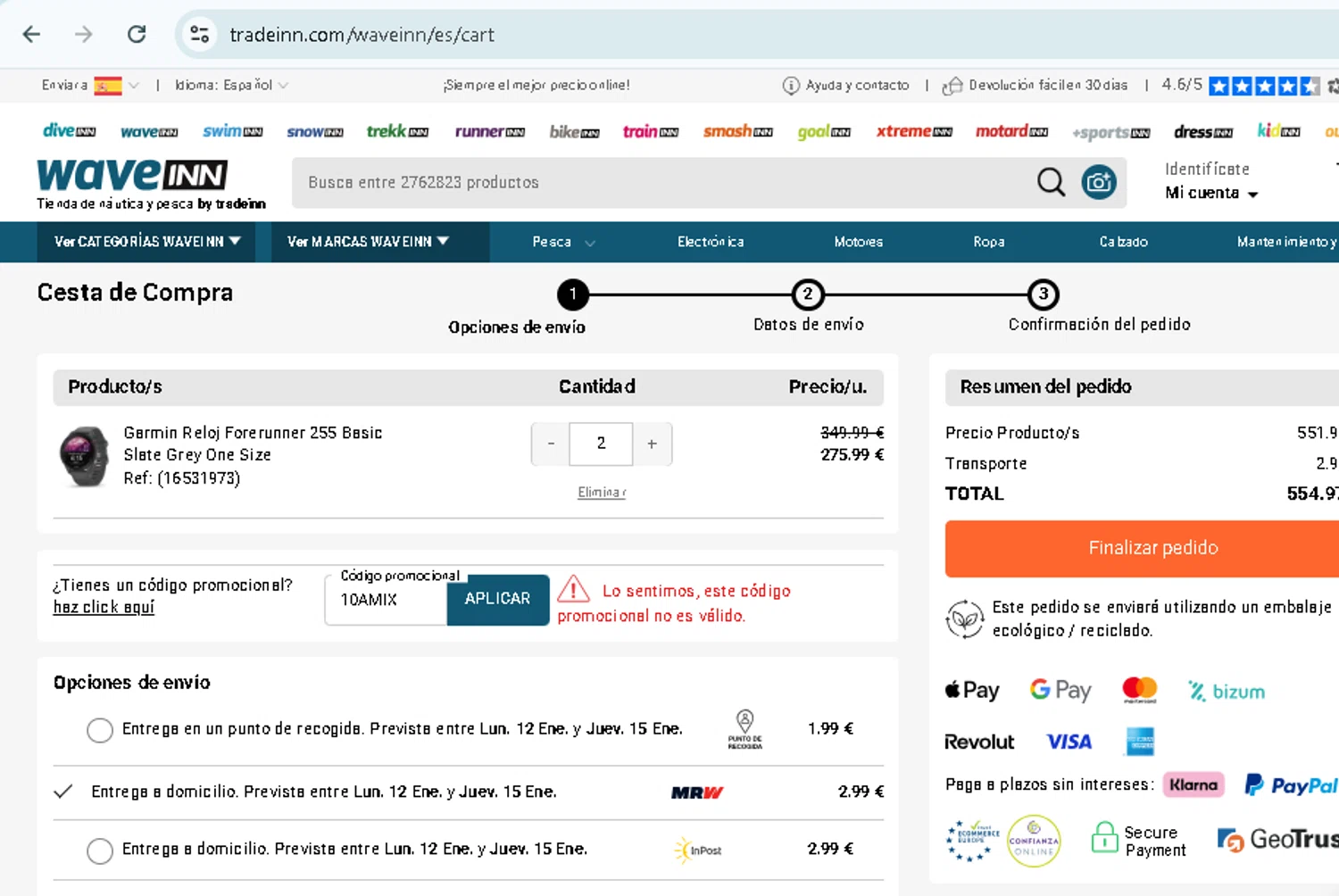Click the PayPal payment logo
Viewport: 1339px width, 896px height.
click(x=1291, y=784)
